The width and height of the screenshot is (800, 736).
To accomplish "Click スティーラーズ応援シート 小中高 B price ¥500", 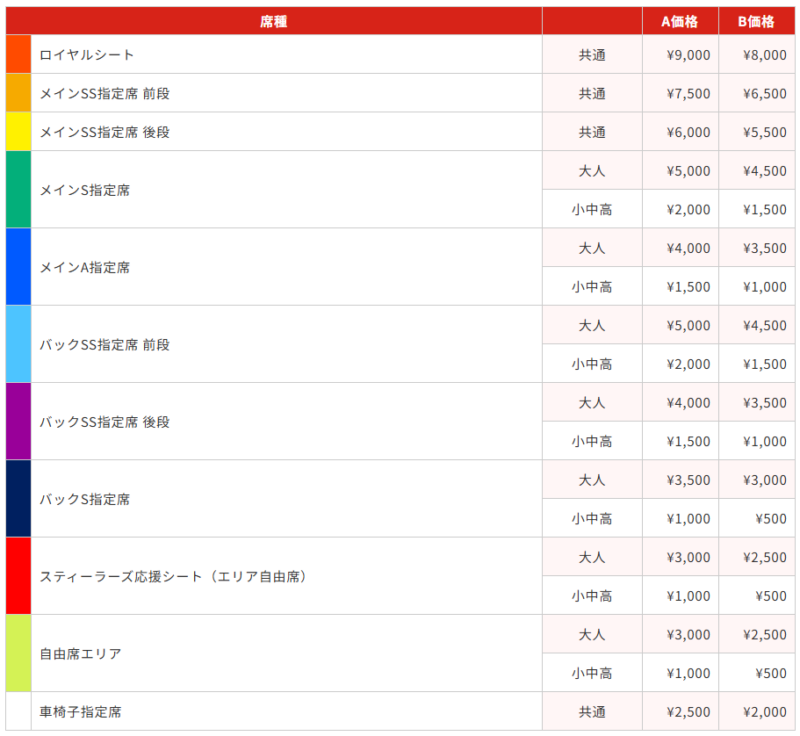I will 771,596.
